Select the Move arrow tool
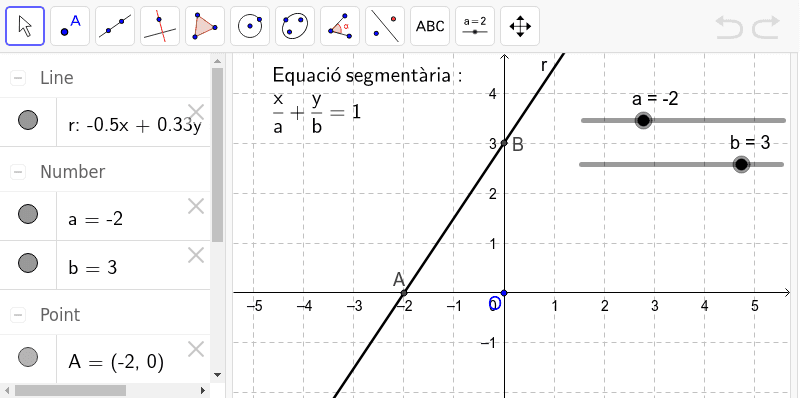Viewport: 800px width, 400px height. coord(25,26)
